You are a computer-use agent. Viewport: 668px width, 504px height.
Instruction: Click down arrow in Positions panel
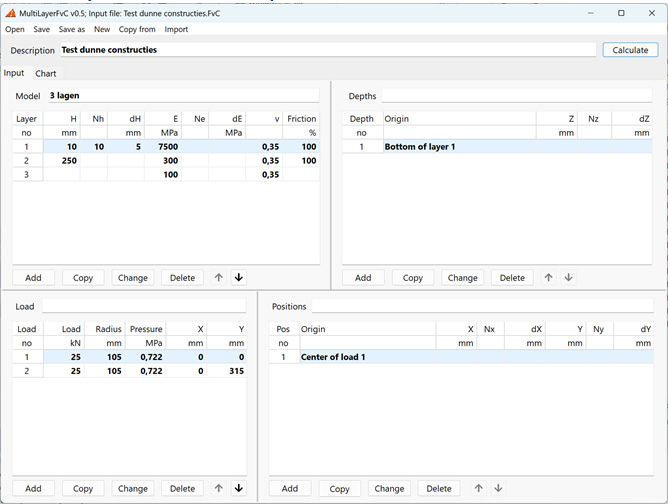point(498,488)
